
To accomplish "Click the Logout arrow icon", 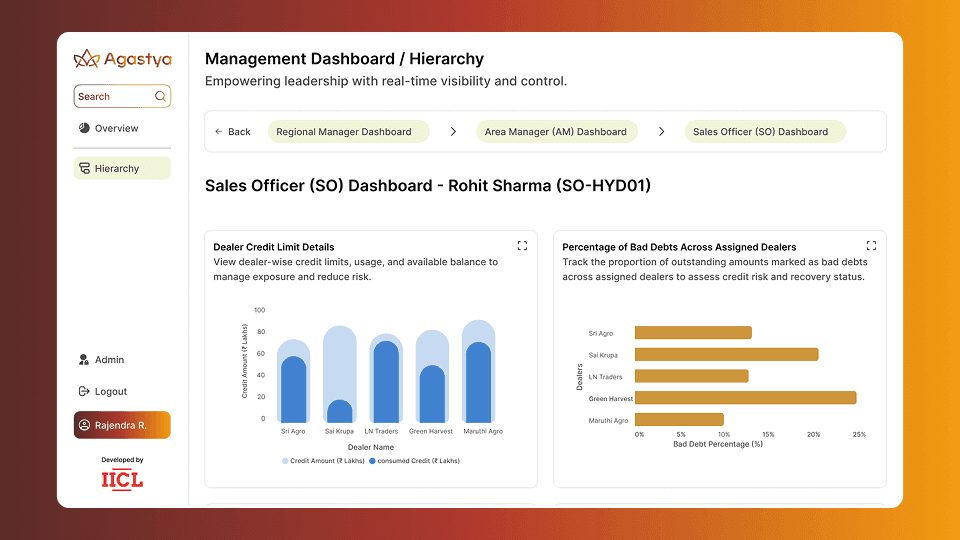I will click(84, 392).
